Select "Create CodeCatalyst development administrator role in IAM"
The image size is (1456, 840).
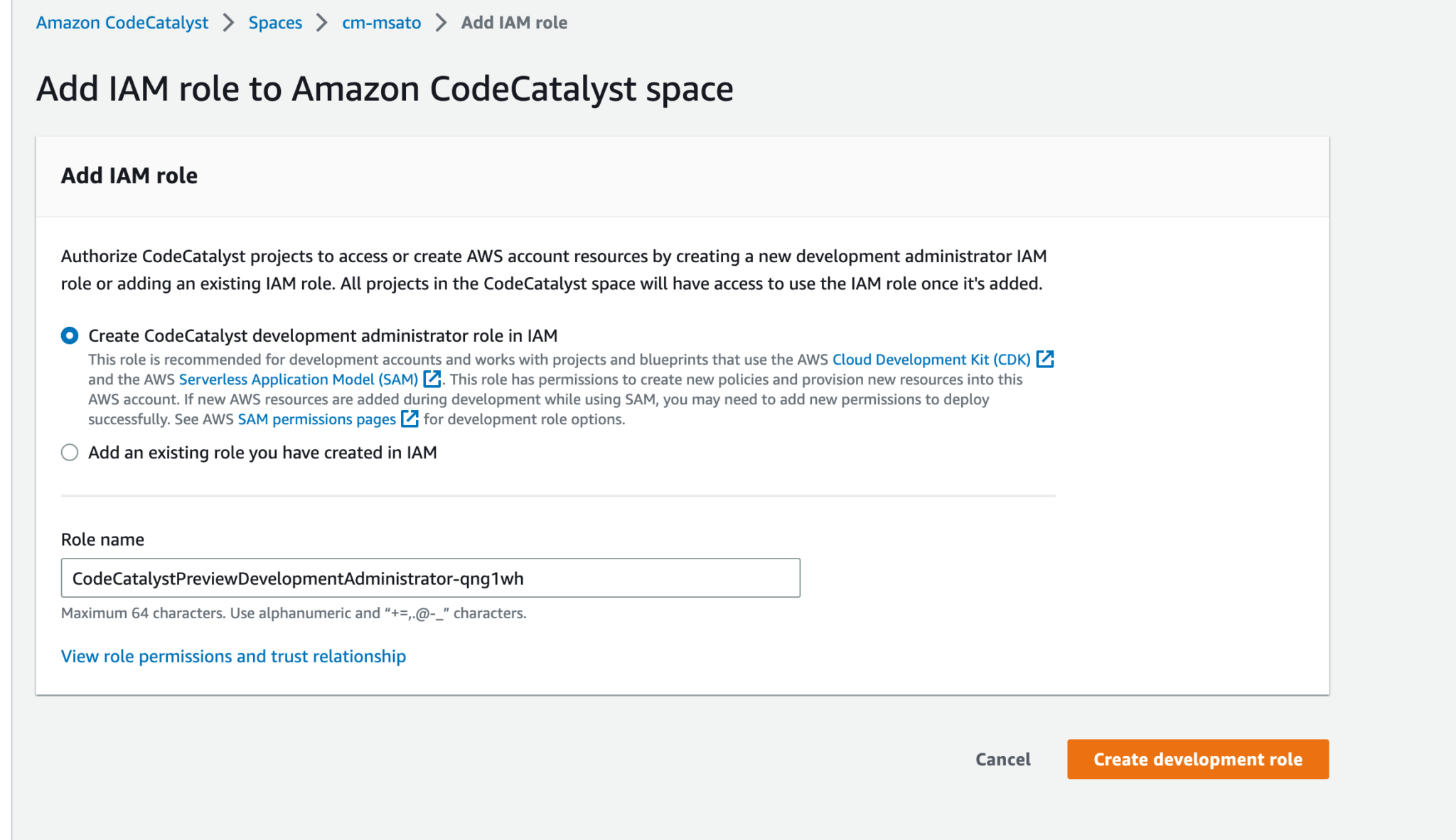click(x=70, y=335)
